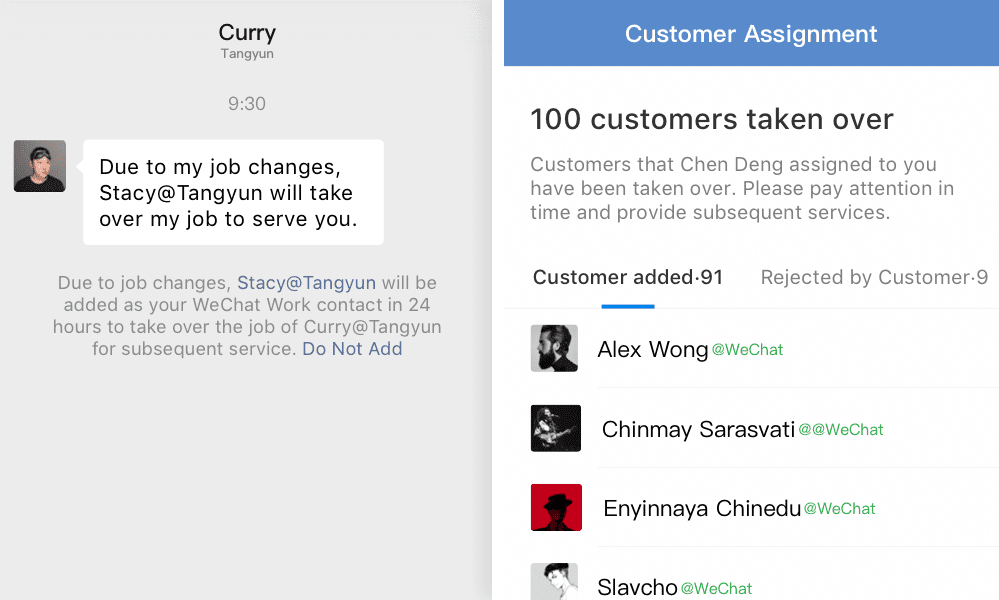Click the Curry chat title
Image resolution: width=999 pixels, height=600 pixels.
(247, 32)
